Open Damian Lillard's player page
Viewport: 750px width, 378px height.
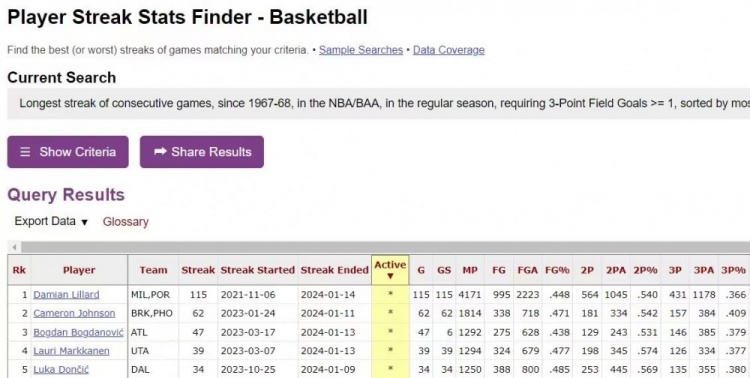66,295
